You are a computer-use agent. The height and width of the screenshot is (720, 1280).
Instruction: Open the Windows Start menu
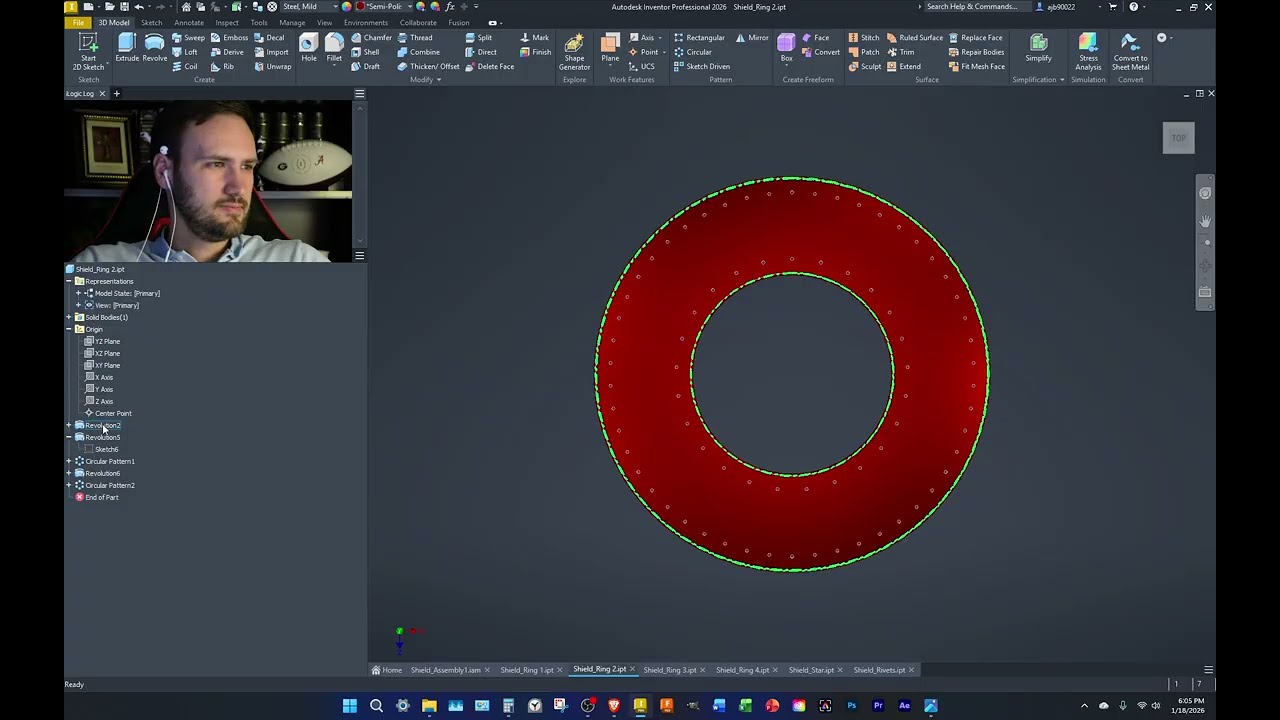tap(350, 706)
